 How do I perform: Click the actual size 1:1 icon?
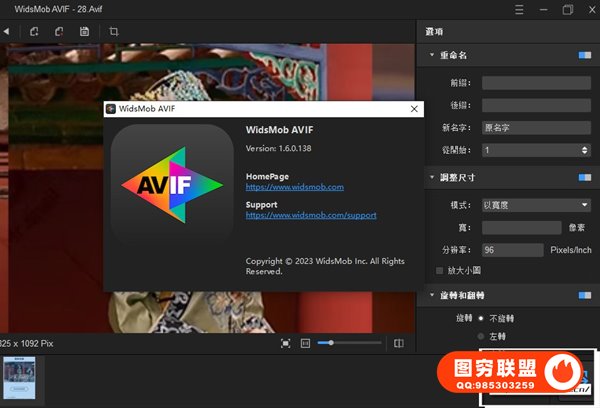click(x=305, y=343)
